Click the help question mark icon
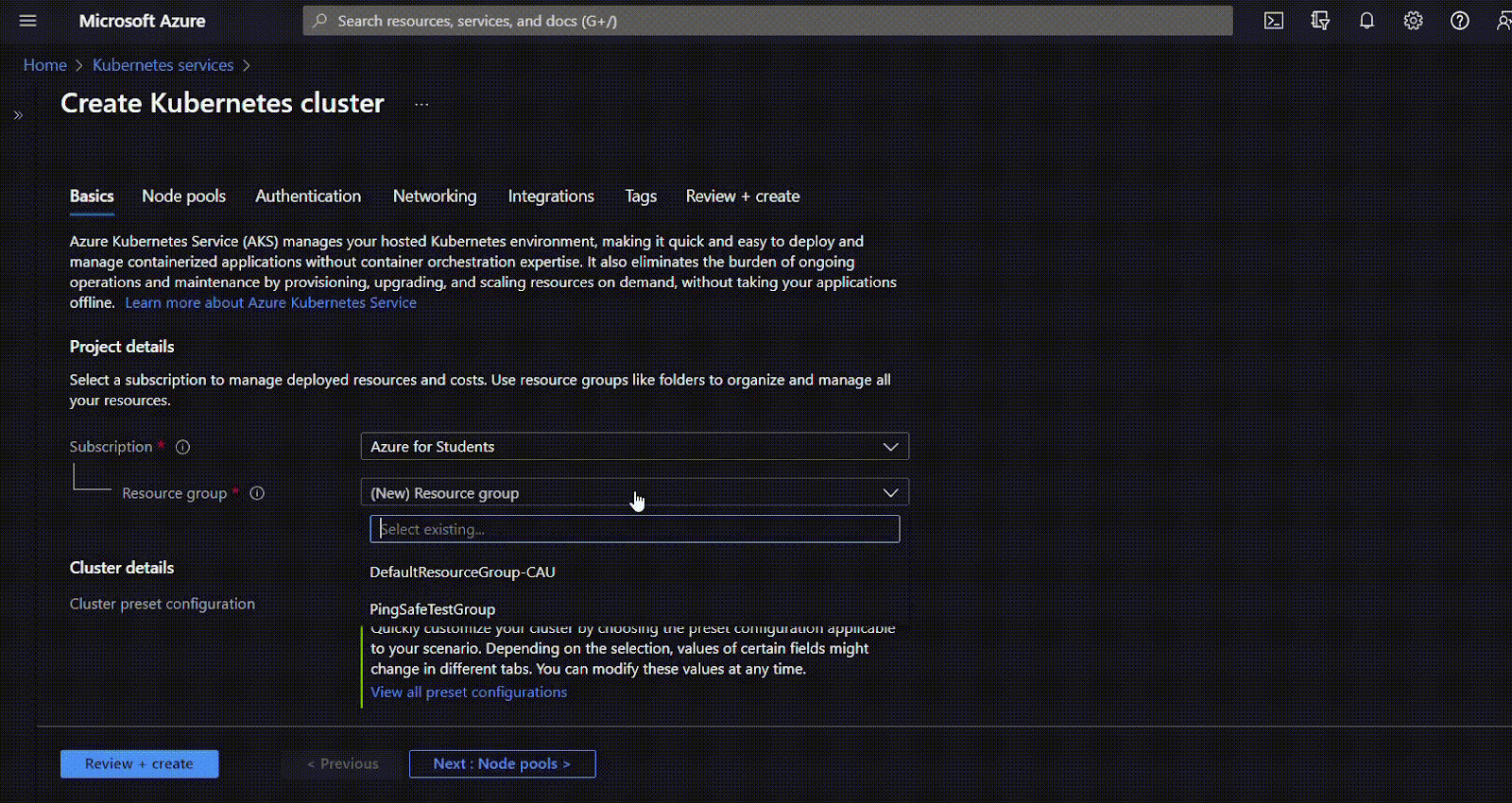The width and height of the screenshot is (1512, 803). click(x=1459, y=21)
